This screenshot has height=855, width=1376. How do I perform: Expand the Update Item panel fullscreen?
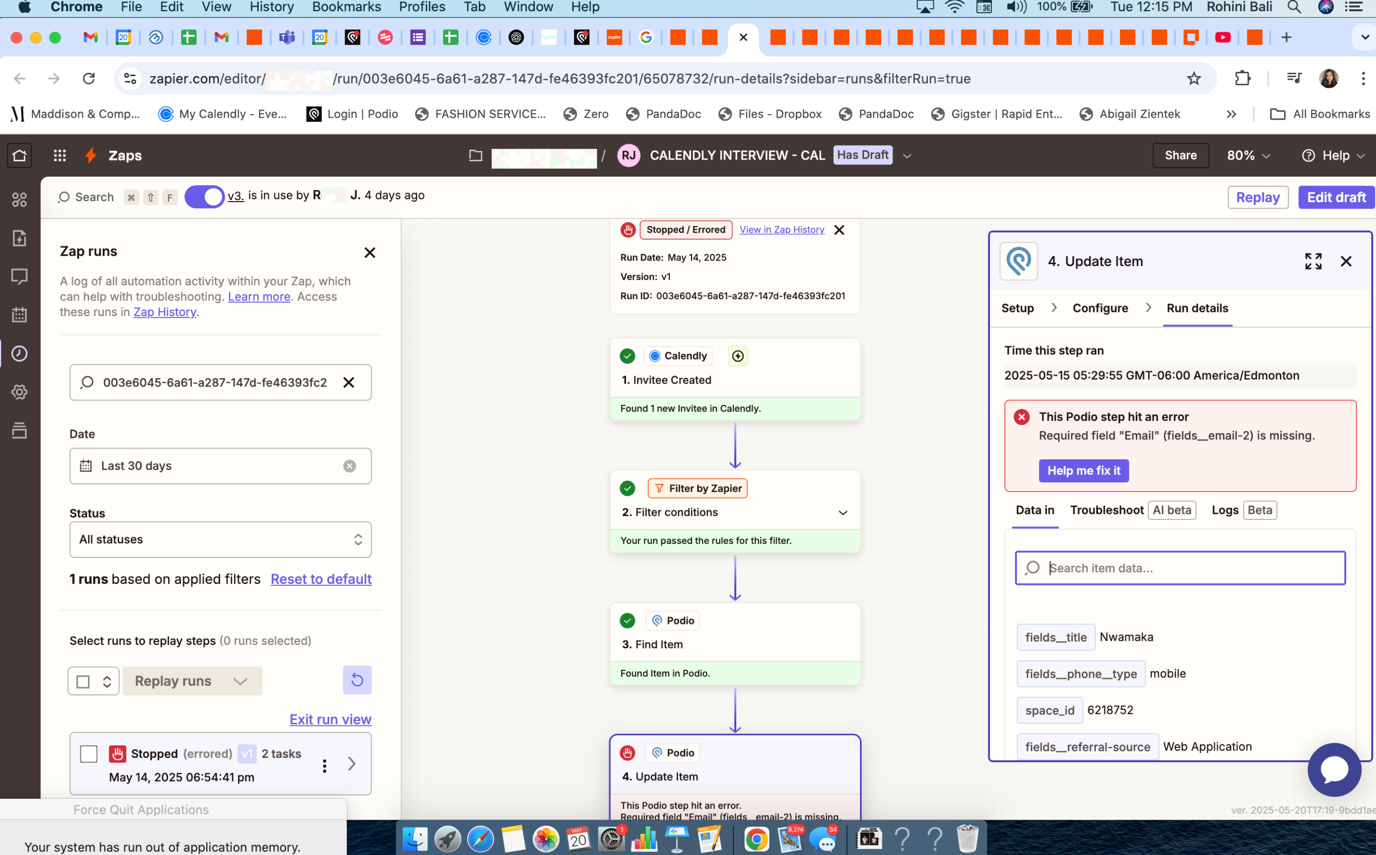click(1313, 261)
